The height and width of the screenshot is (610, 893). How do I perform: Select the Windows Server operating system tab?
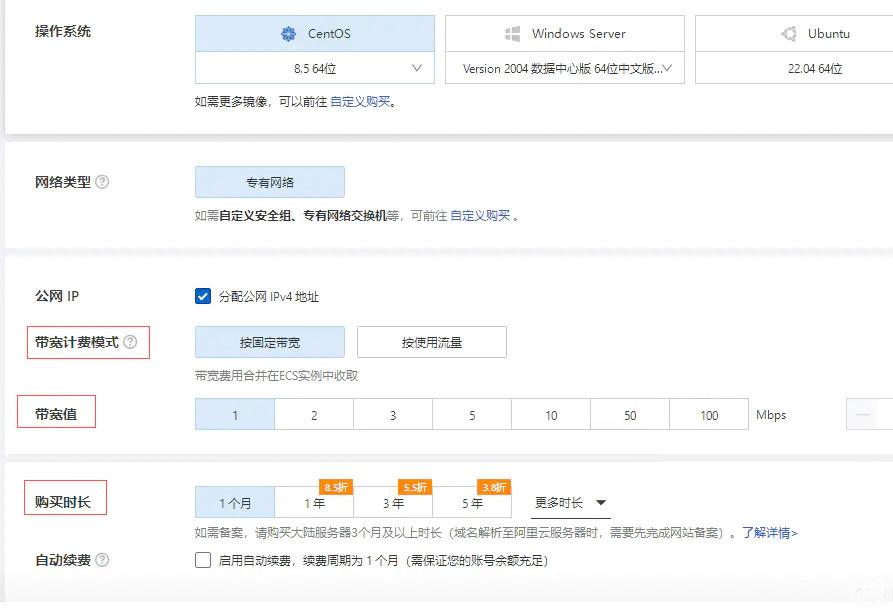[x=564, y=34]
